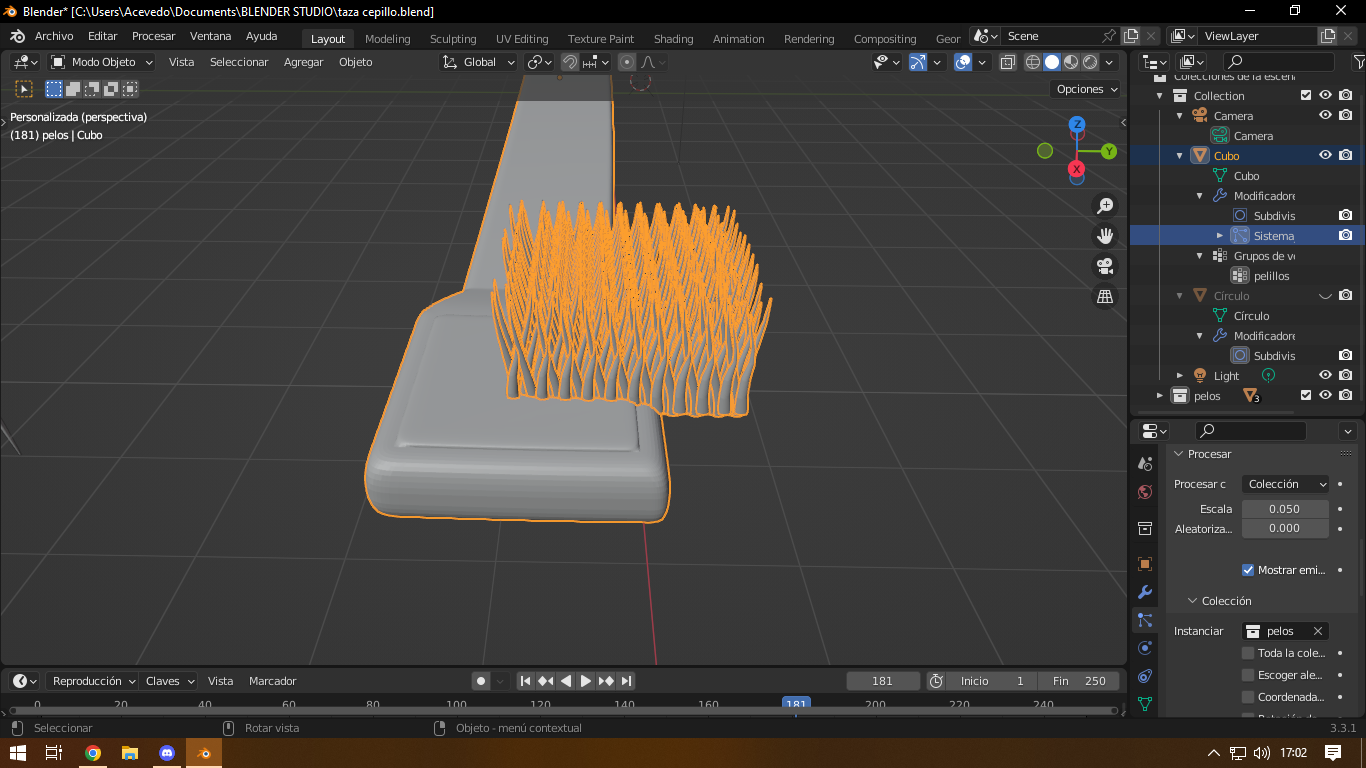
Task: Open the Reproducción timeline dropdown
Action: click(x=94, y=681)
